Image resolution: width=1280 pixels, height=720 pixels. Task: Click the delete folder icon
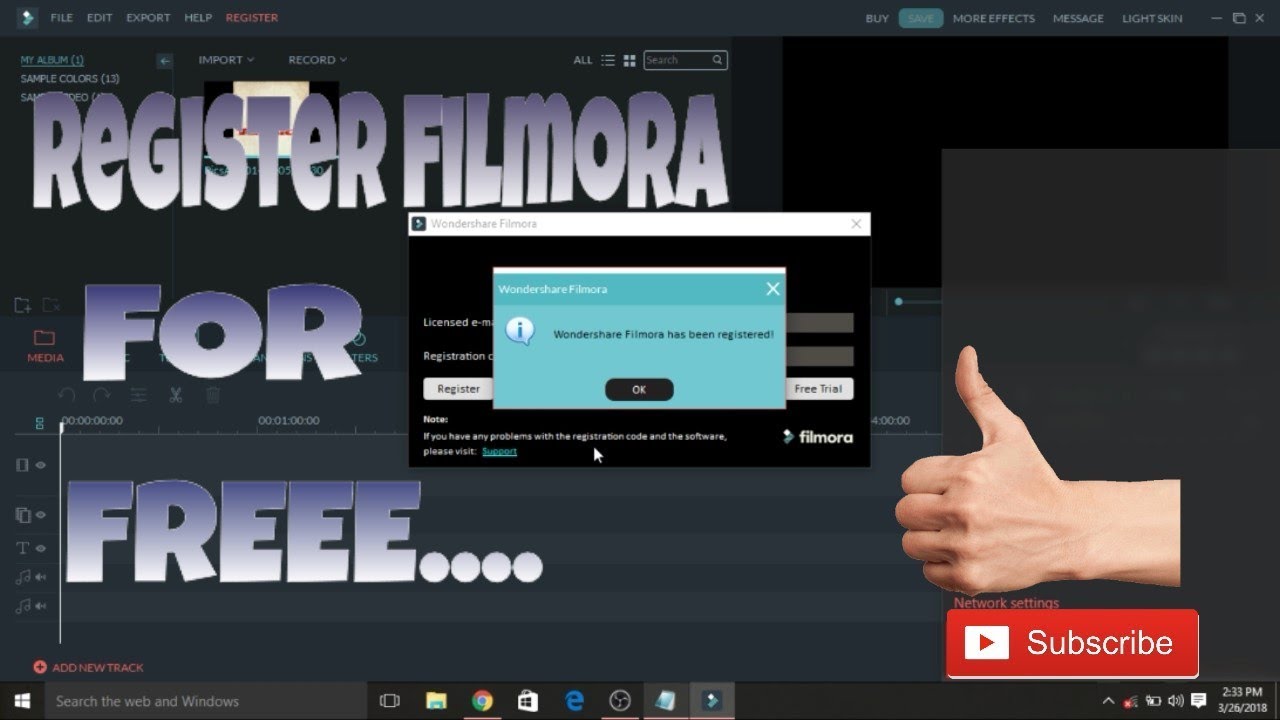coord(50,304)
